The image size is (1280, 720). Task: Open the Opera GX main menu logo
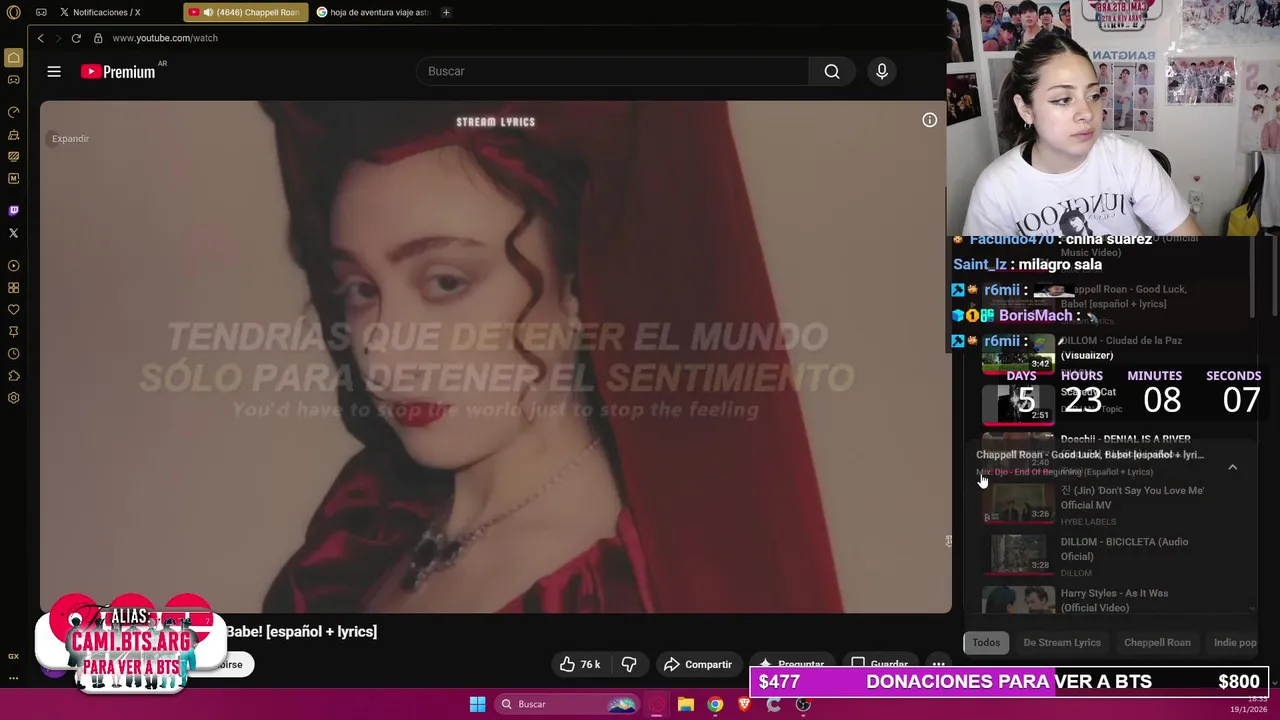[13, 12]
